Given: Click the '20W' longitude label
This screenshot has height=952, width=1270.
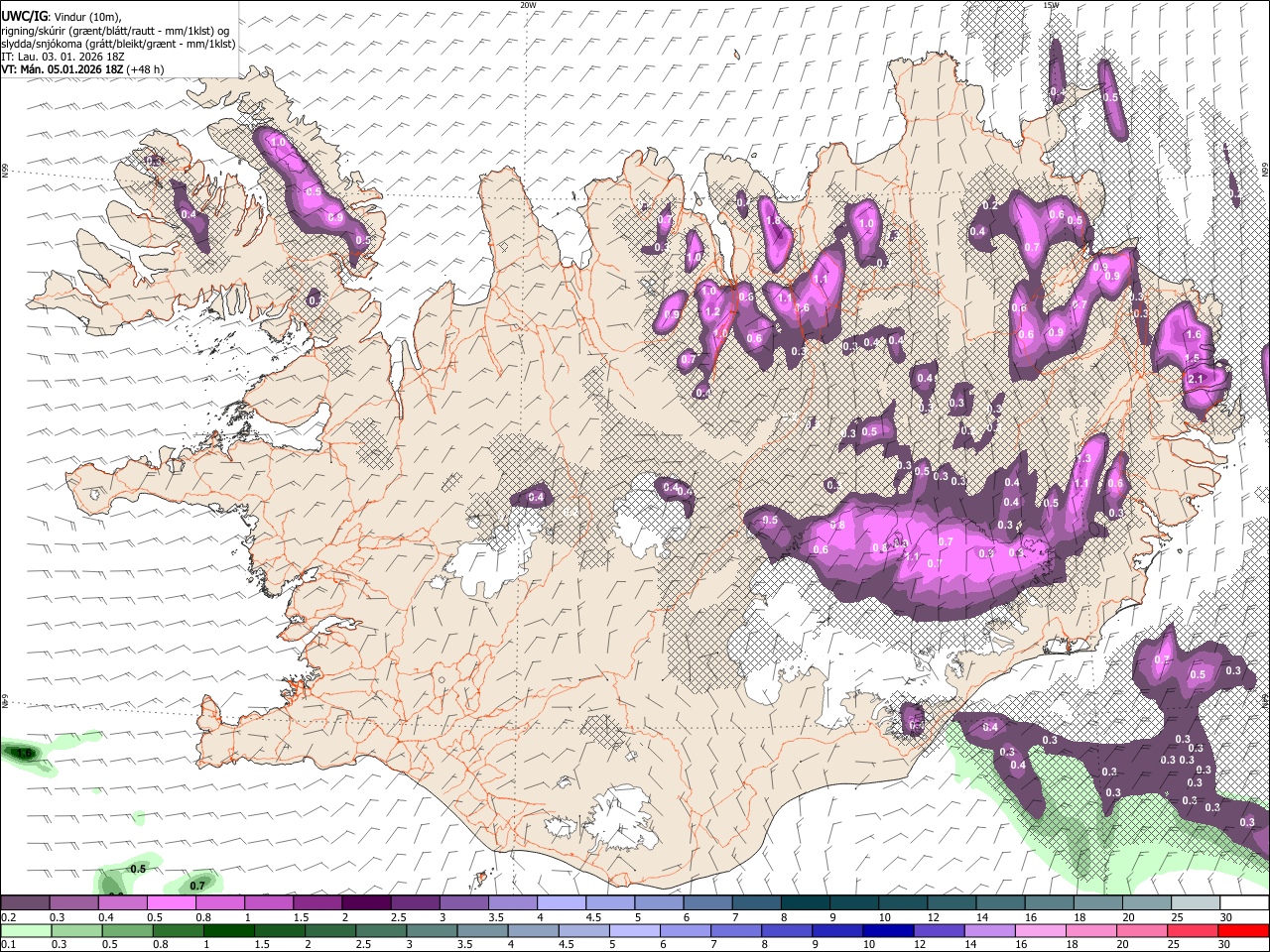Looking at the screenshot, I should click(528, 5).
